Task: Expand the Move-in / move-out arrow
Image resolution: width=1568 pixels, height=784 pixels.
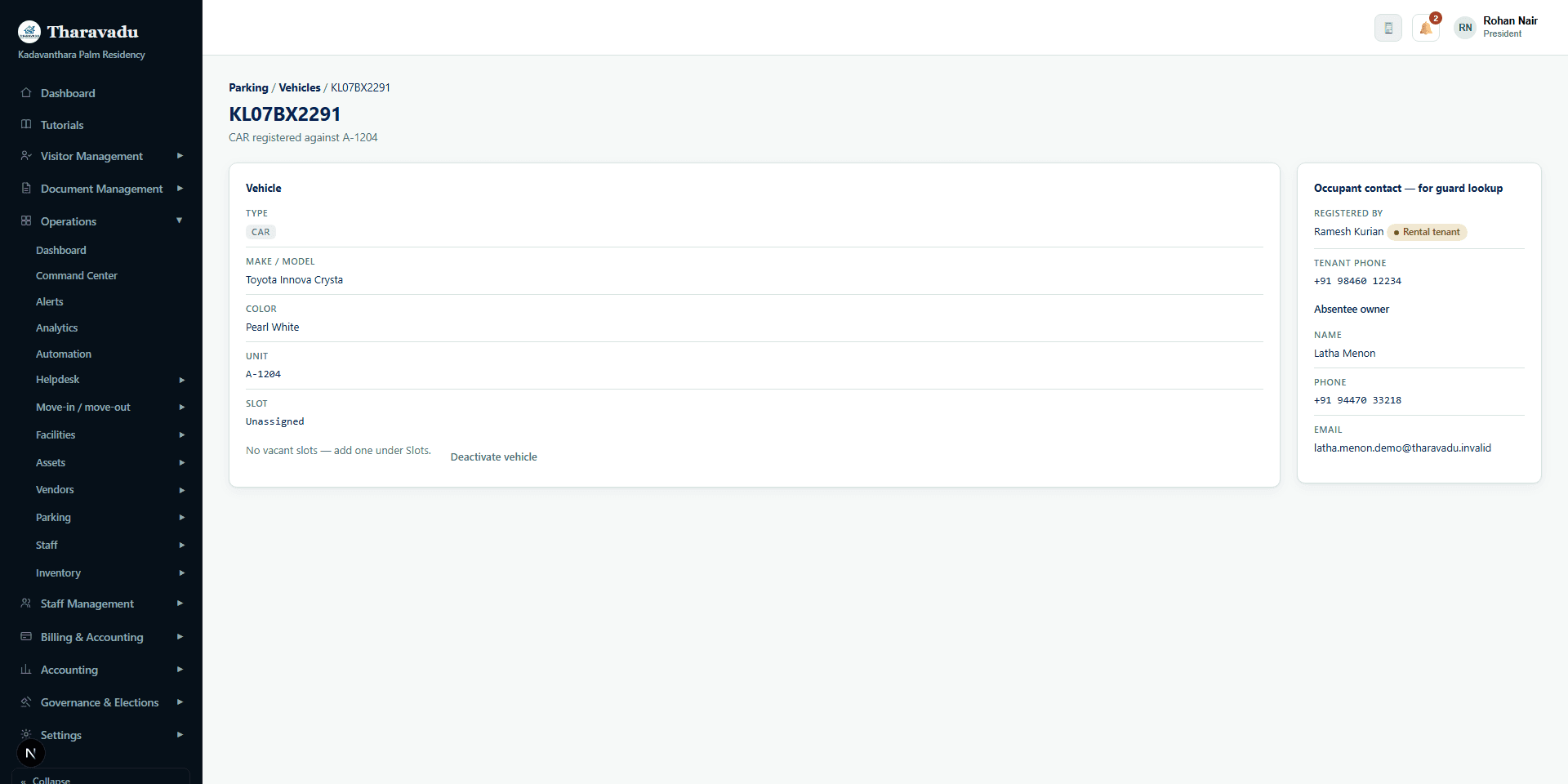Action: click(181, 407)
